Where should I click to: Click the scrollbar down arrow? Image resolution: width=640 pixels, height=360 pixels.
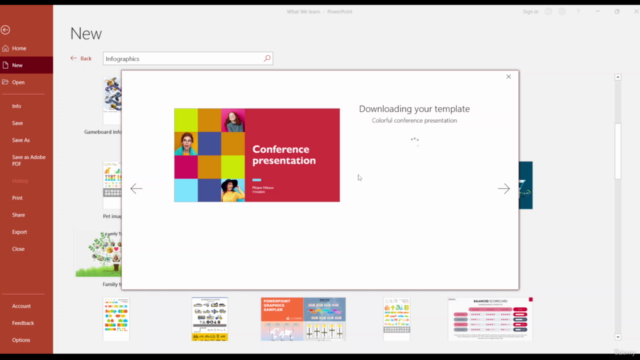pyautogui.click(x=618, y=337)
